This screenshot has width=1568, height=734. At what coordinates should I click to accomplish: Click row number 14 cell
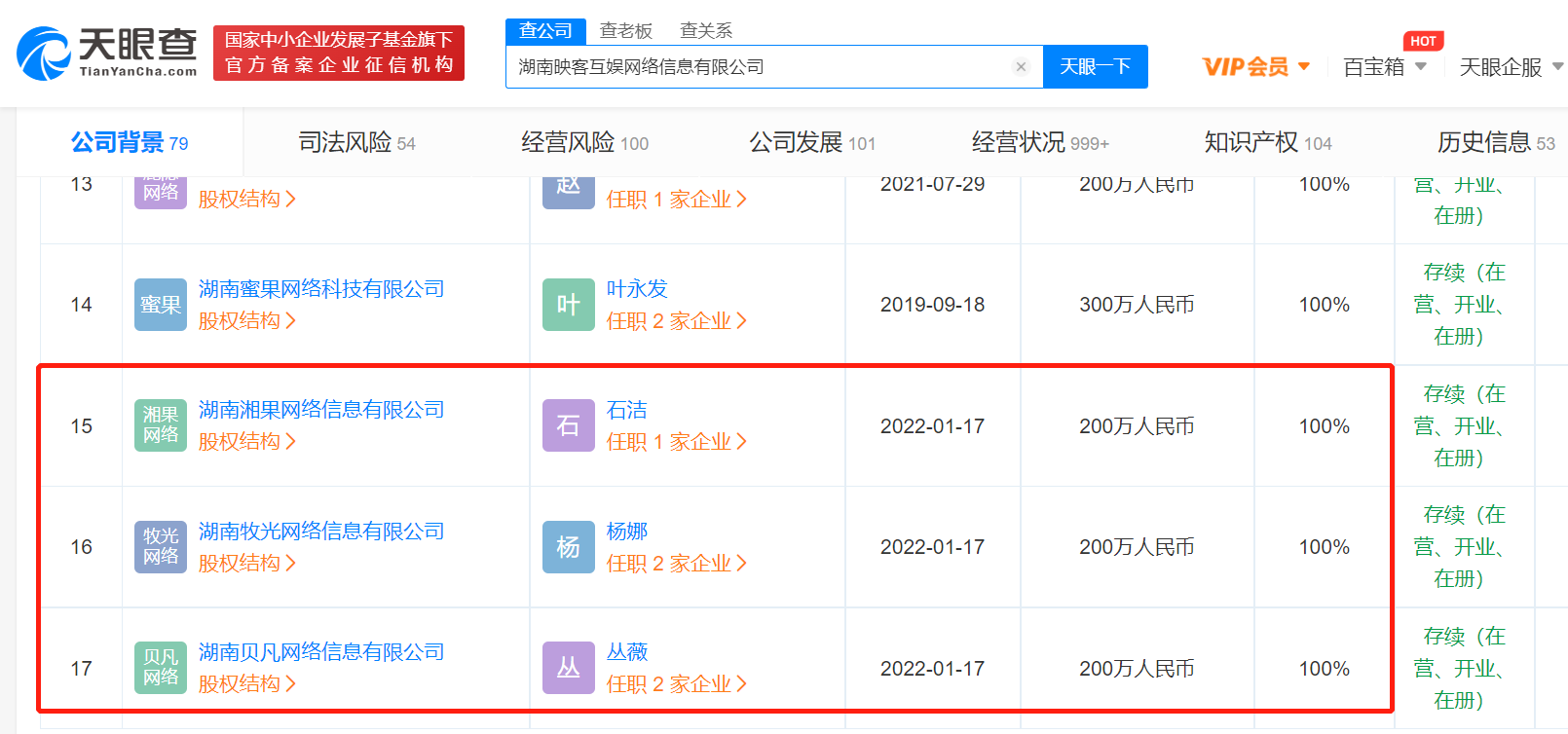click(82, 305)
